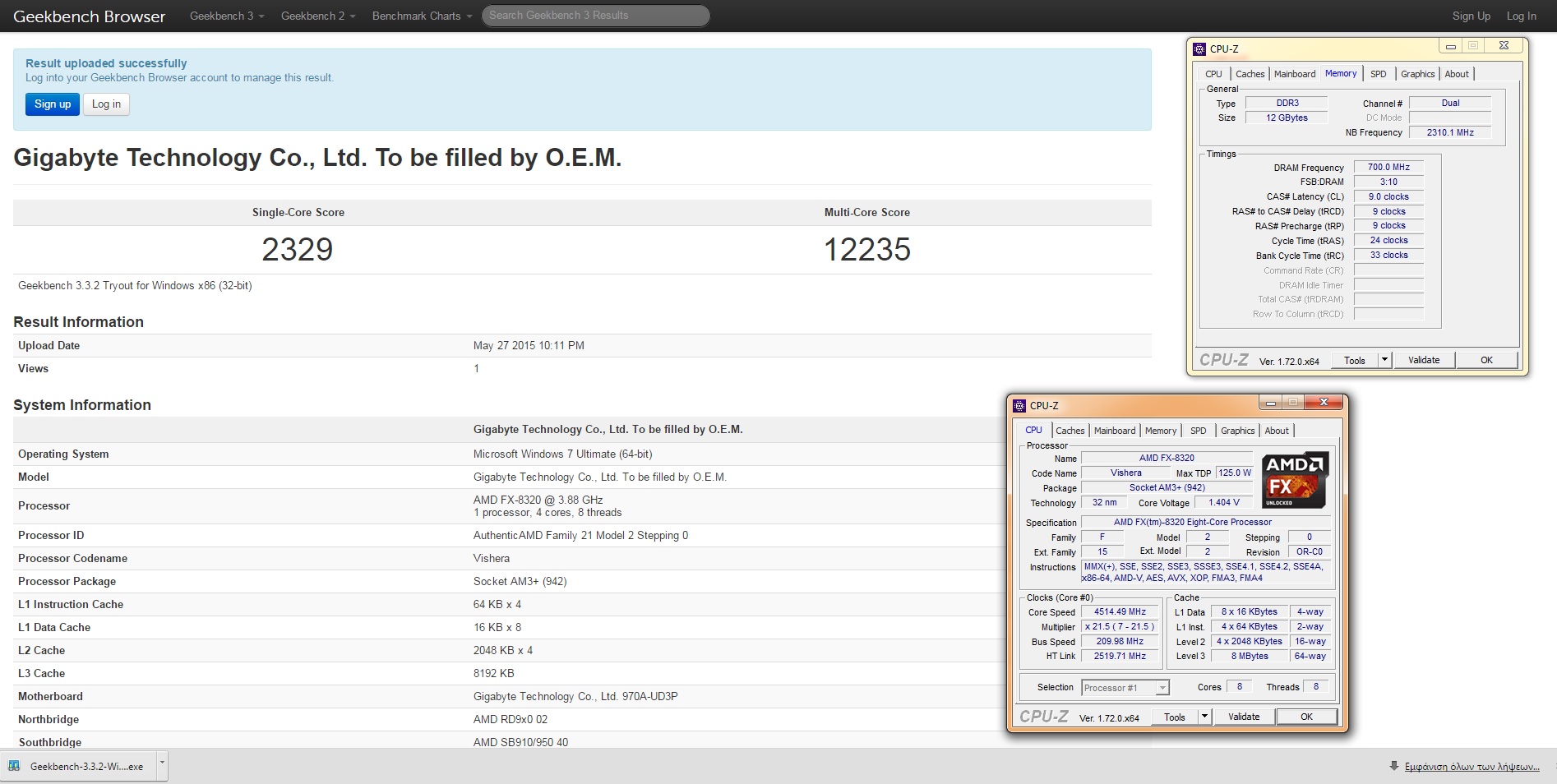Screen dimensions: 1557x784
Task: Click the Multiplier x 21.5 value
Action: coord(1120,627)
